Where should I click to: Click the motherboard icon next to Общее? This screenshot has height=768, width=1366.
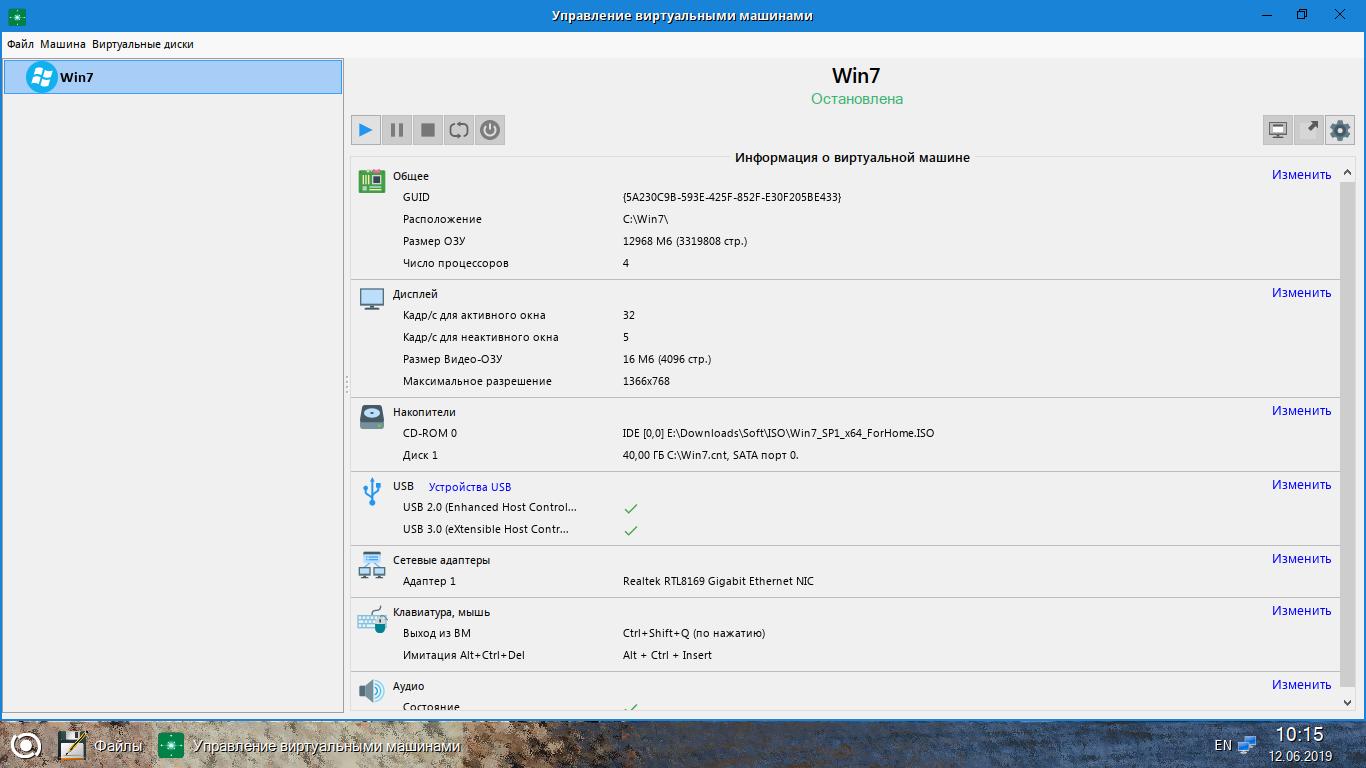(x=372, y=181)
